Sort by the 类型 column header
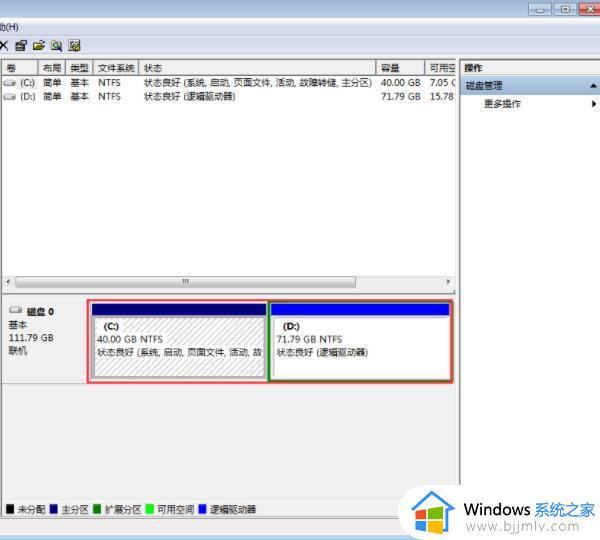The width and height of the screenshot is (600, 540). coord(80,68)
